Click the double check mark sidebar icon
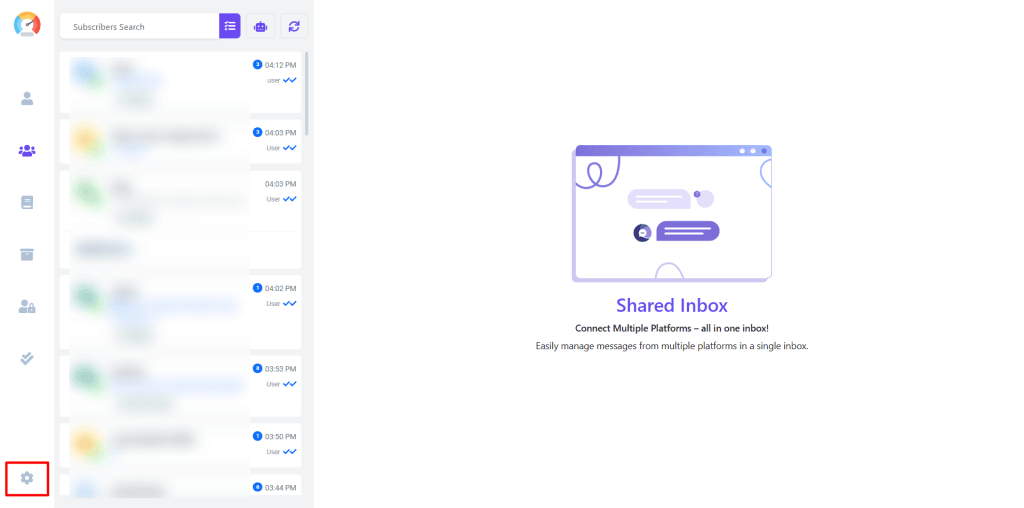 27,358
